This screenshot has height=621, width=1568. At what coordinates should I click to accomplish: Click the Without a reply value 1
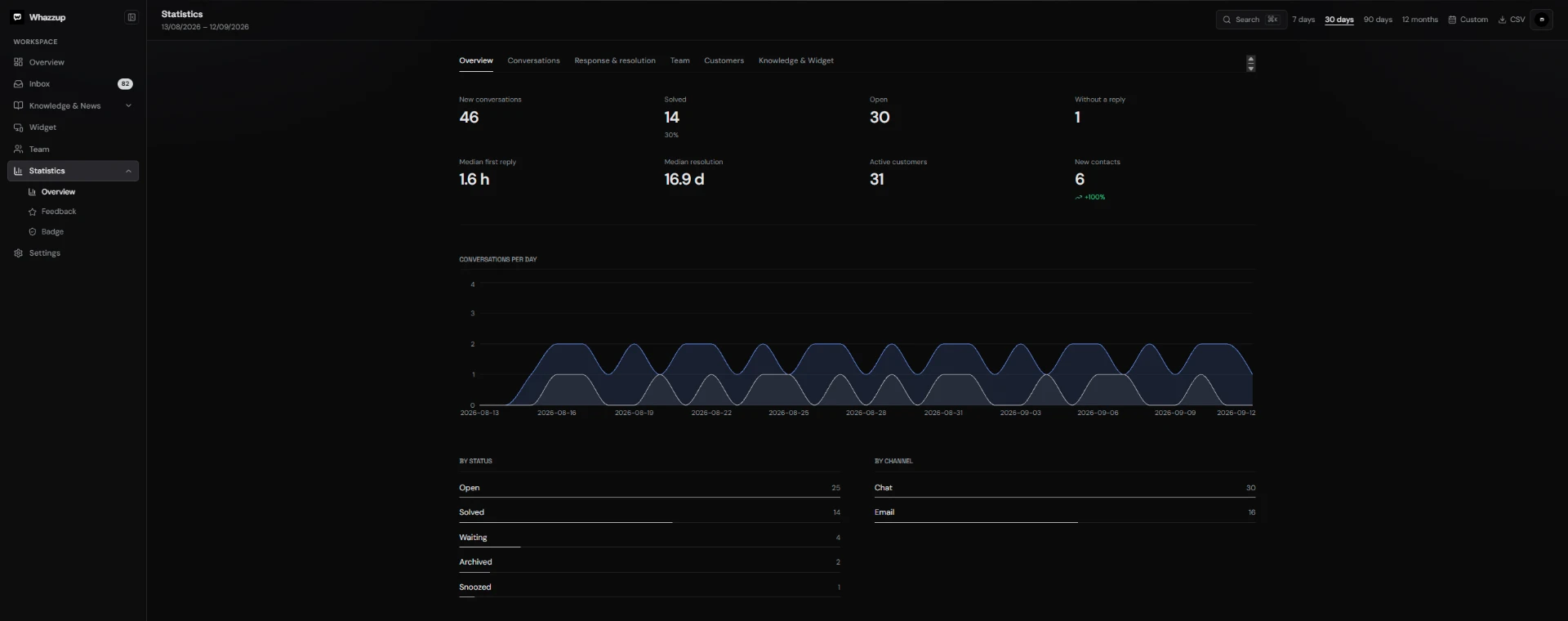pos(1078,118)
